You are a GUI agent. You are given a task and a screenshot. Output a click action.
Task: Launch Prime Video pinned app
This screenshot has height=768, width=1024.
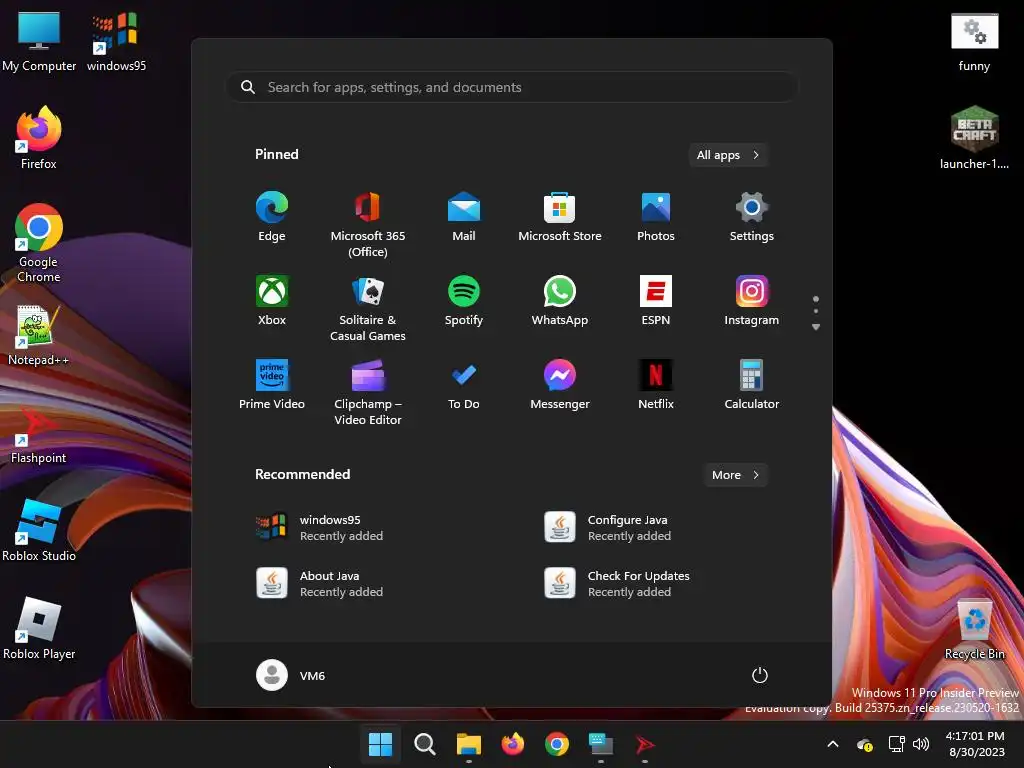click(272, 385)
